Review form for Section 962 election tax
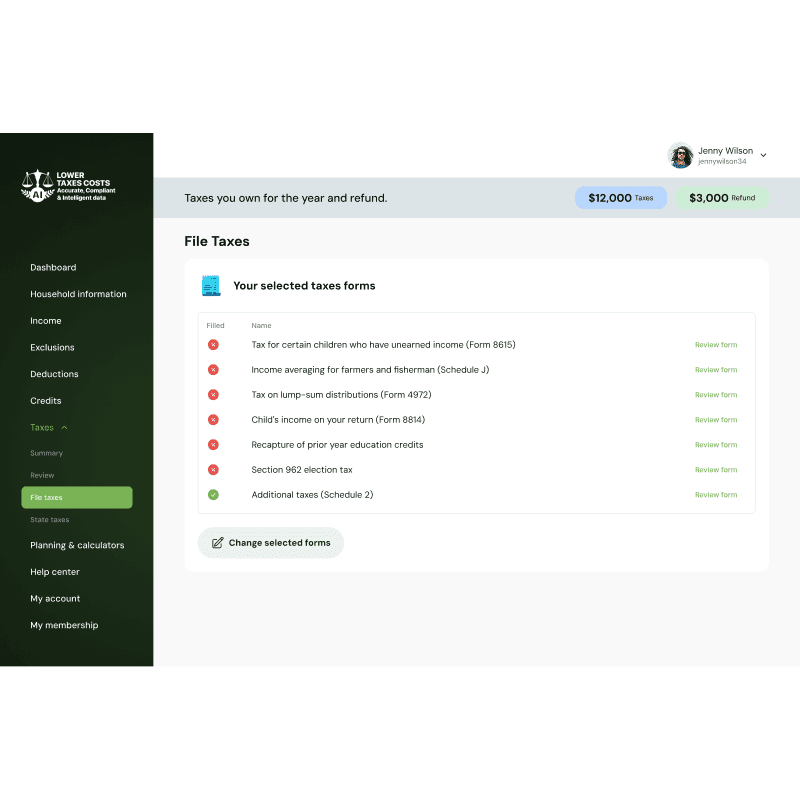Screen dimensions: 800x800 (x=716, y=470)
